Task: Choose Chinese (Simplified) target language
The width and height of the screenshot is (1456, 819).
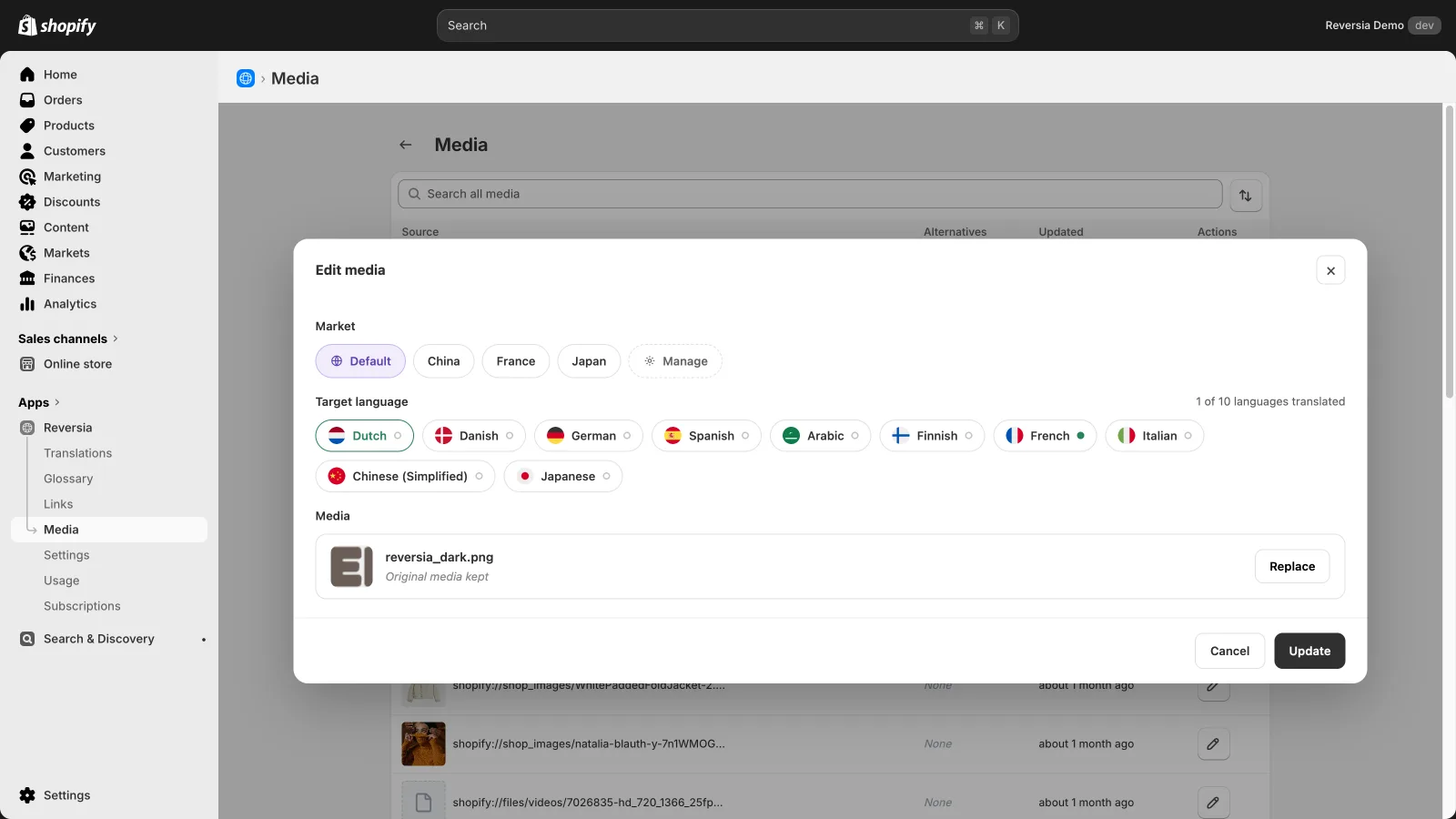Action: tap(405, 476)
